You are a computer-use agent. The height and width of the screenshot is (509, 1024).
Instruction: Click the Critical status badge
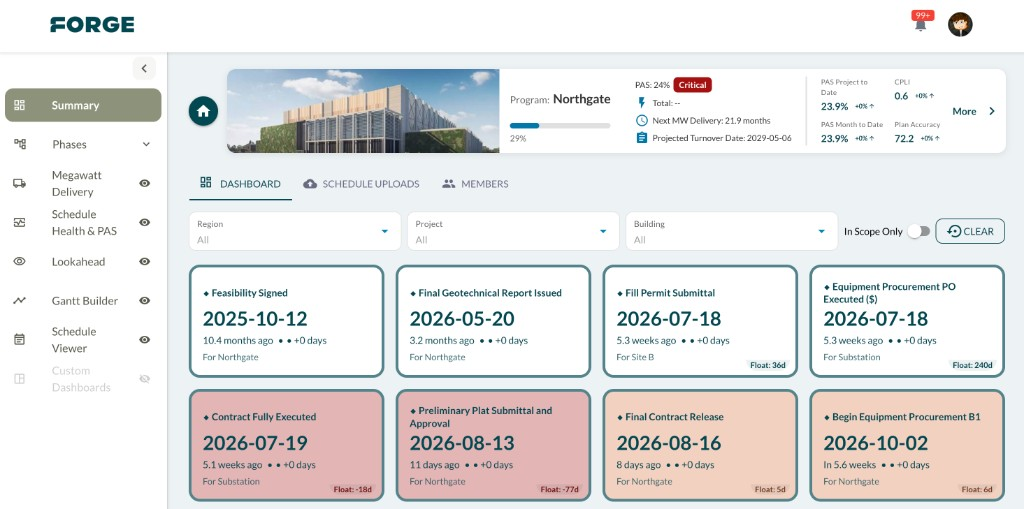(692, 85)
